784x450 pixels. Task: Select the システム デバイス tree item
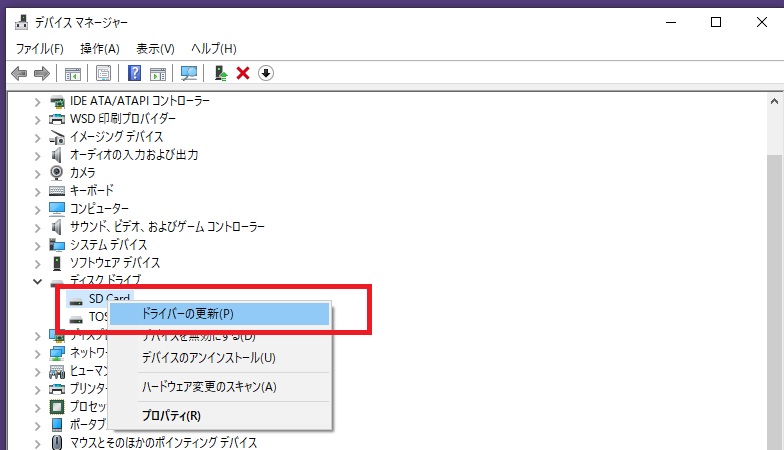coord(108,245)
